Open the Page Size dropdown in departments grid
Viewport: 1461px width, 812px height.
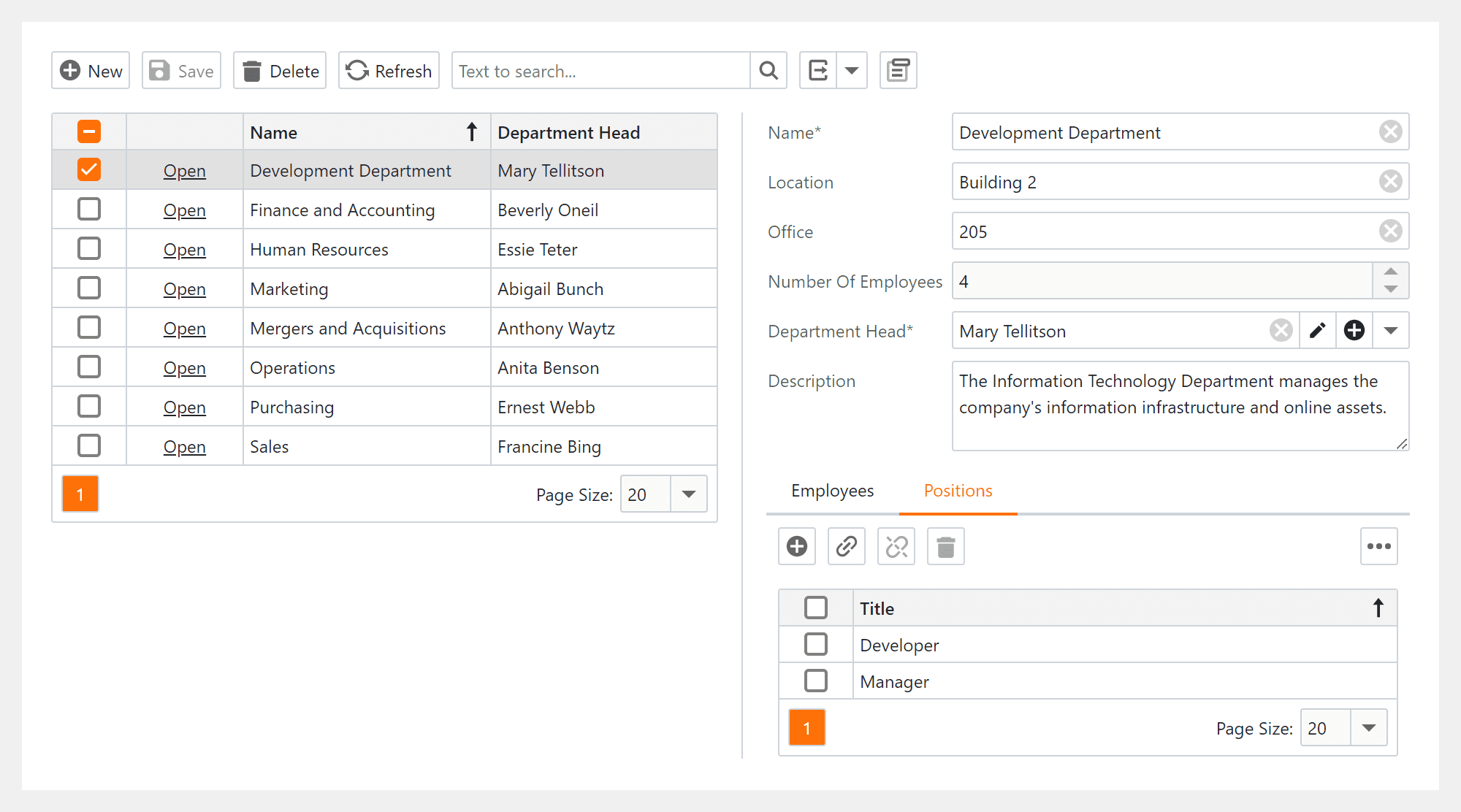tap(687, 494)
